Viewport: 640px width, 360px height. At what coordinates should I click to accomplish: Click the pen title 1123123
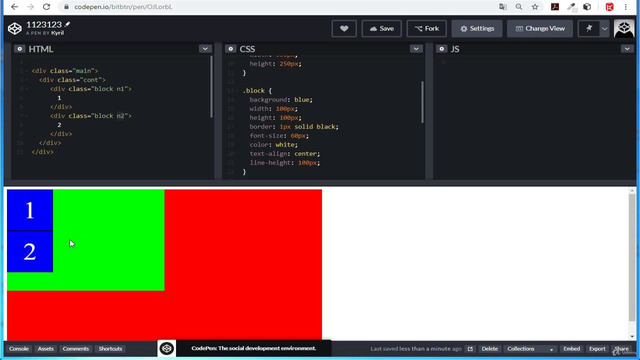(x=44, y=24)
